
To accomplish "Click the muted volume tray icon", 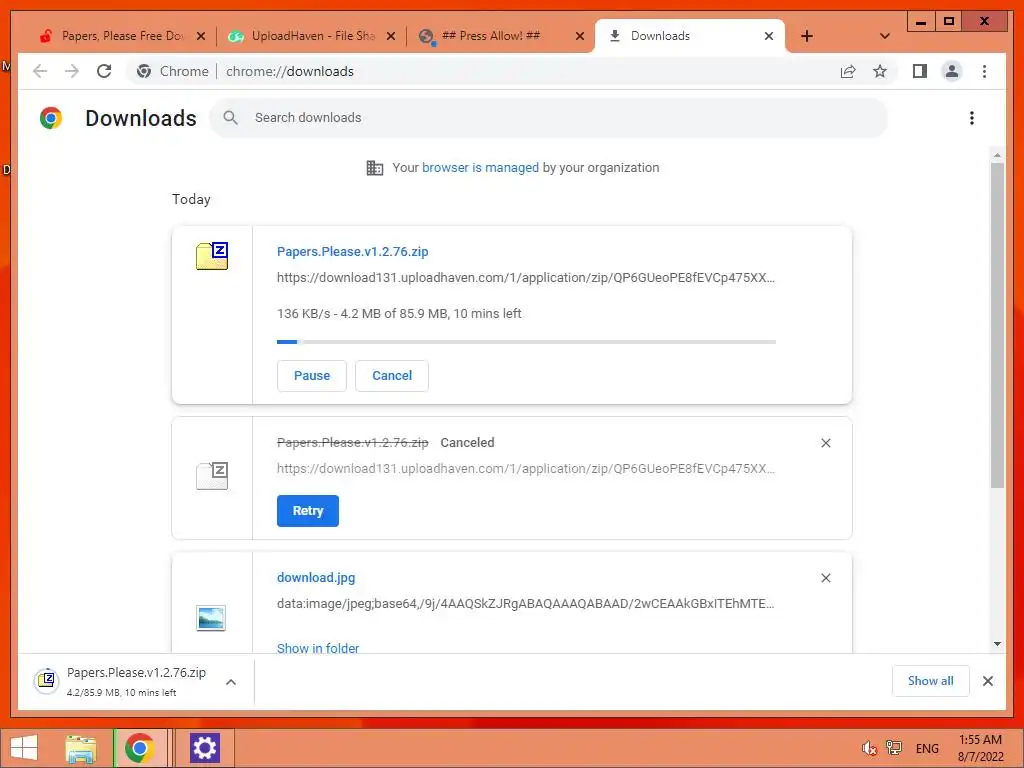I will [869, 748].
